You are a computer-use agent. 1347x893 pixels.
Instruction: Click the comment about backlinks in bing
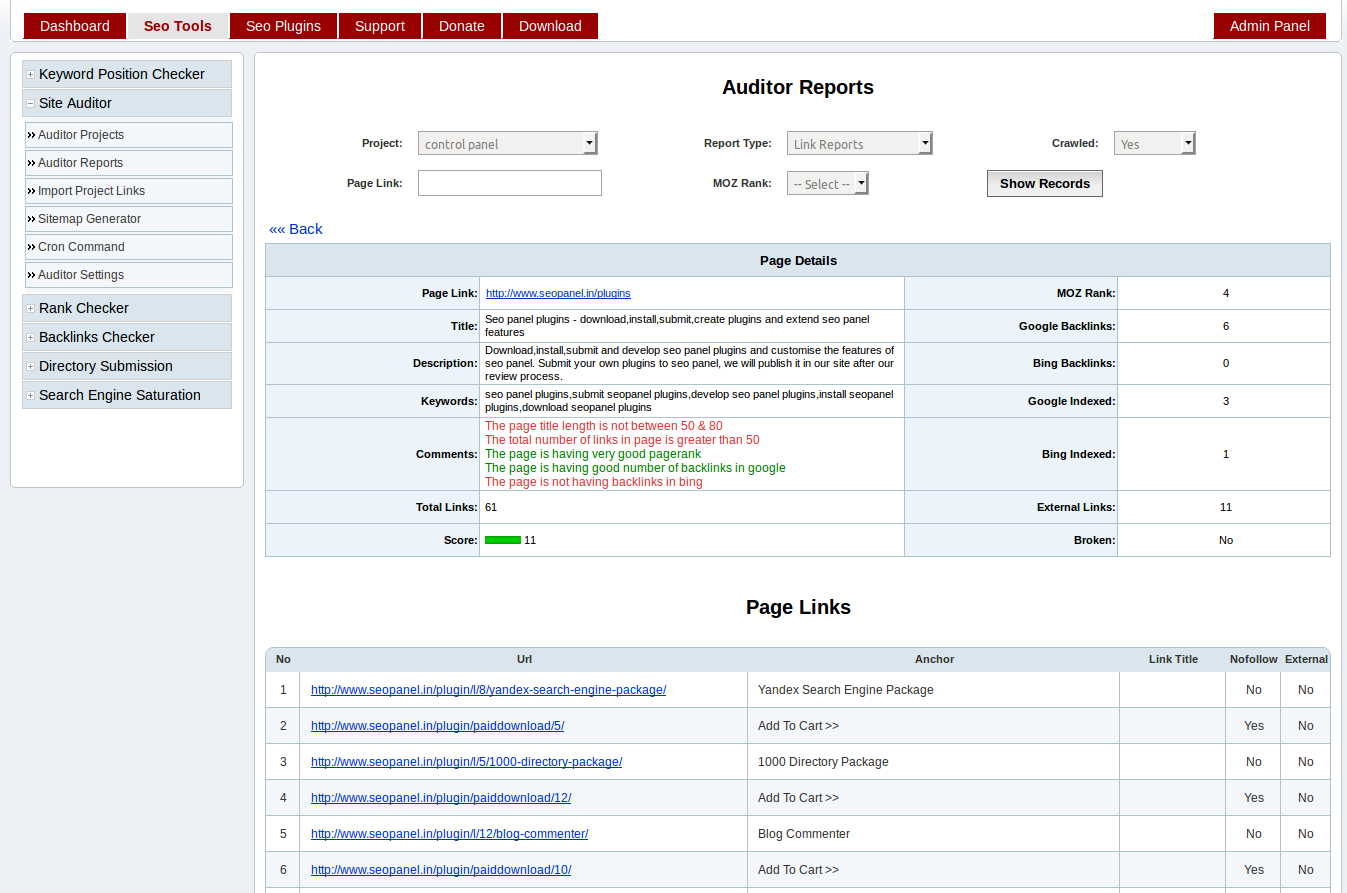click(594, 482)
